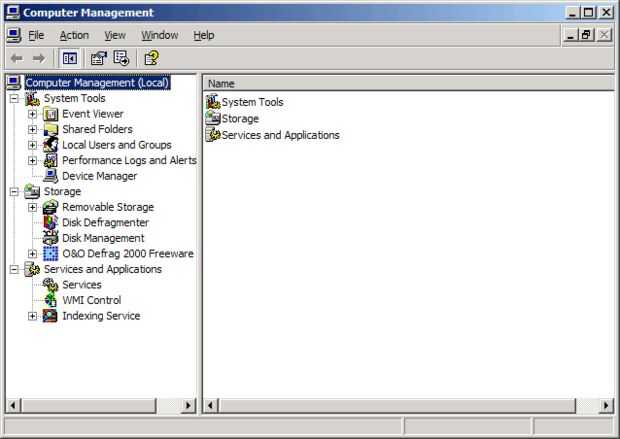
Task: Click the Removable Storage icon
Action: click(51, 207)
